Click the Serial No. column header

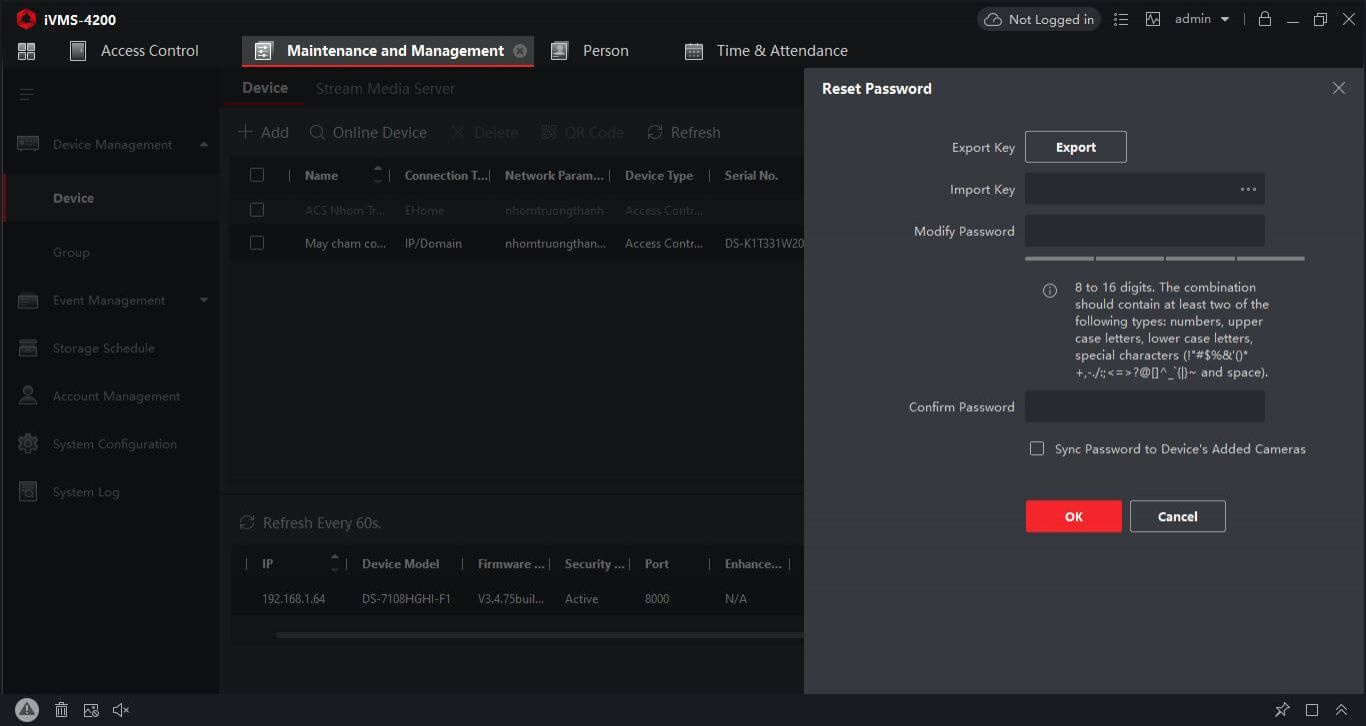751,175
